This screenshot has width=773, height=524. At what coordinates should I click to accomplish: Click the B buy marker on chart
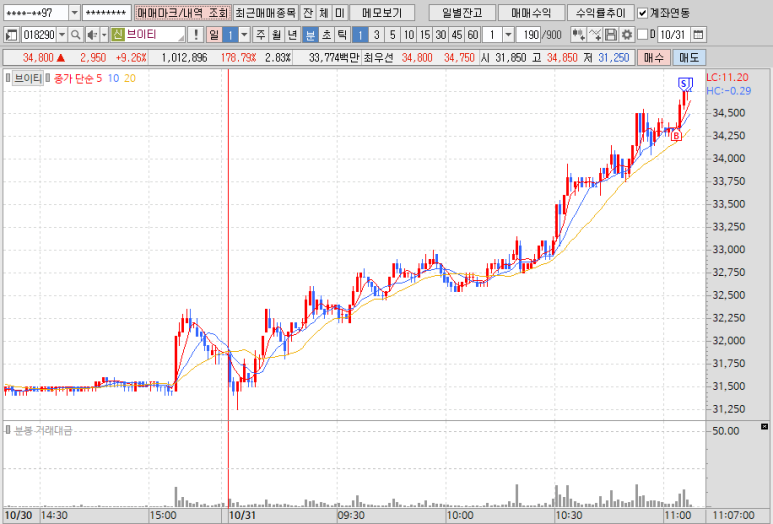[x=676, y=135]
